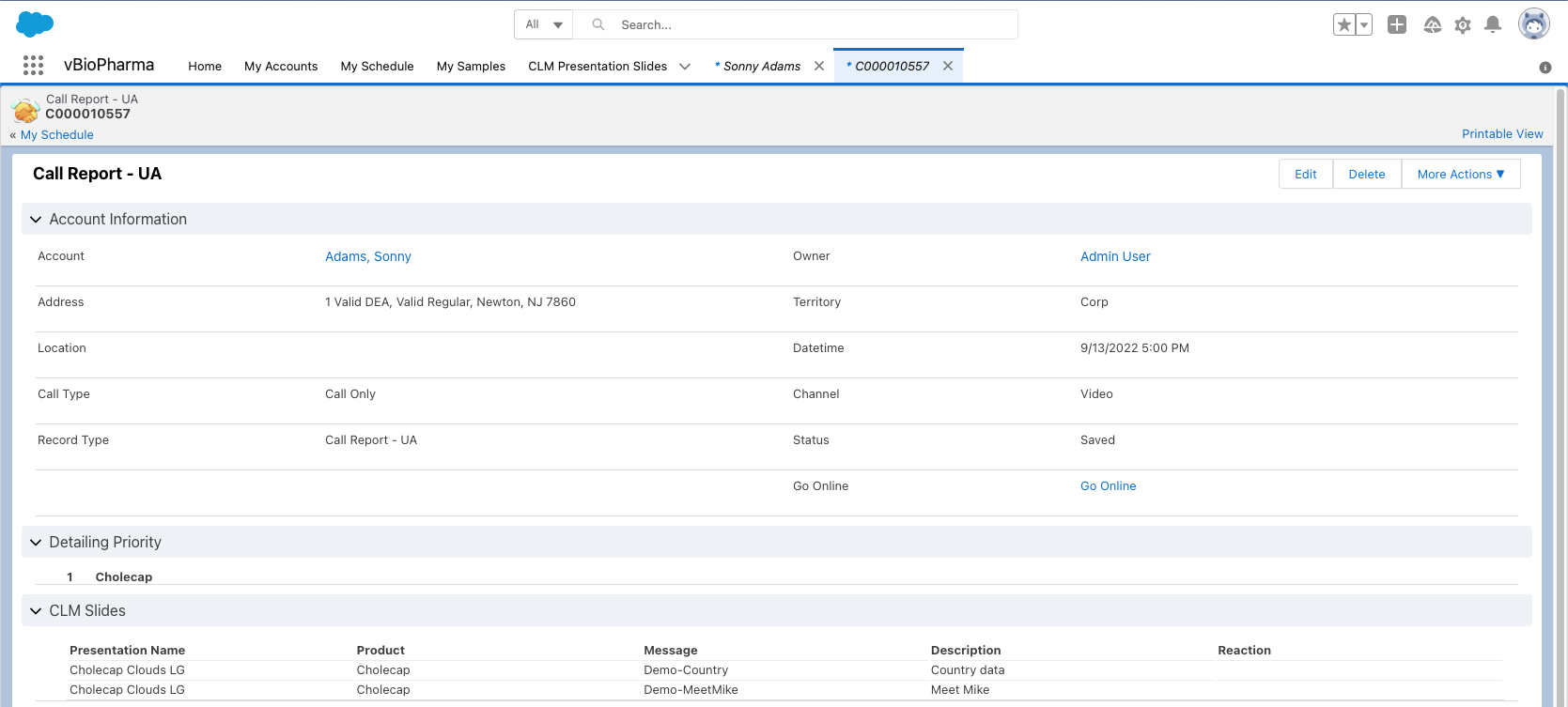Click the favorites star icon

tap(1344, 25)
